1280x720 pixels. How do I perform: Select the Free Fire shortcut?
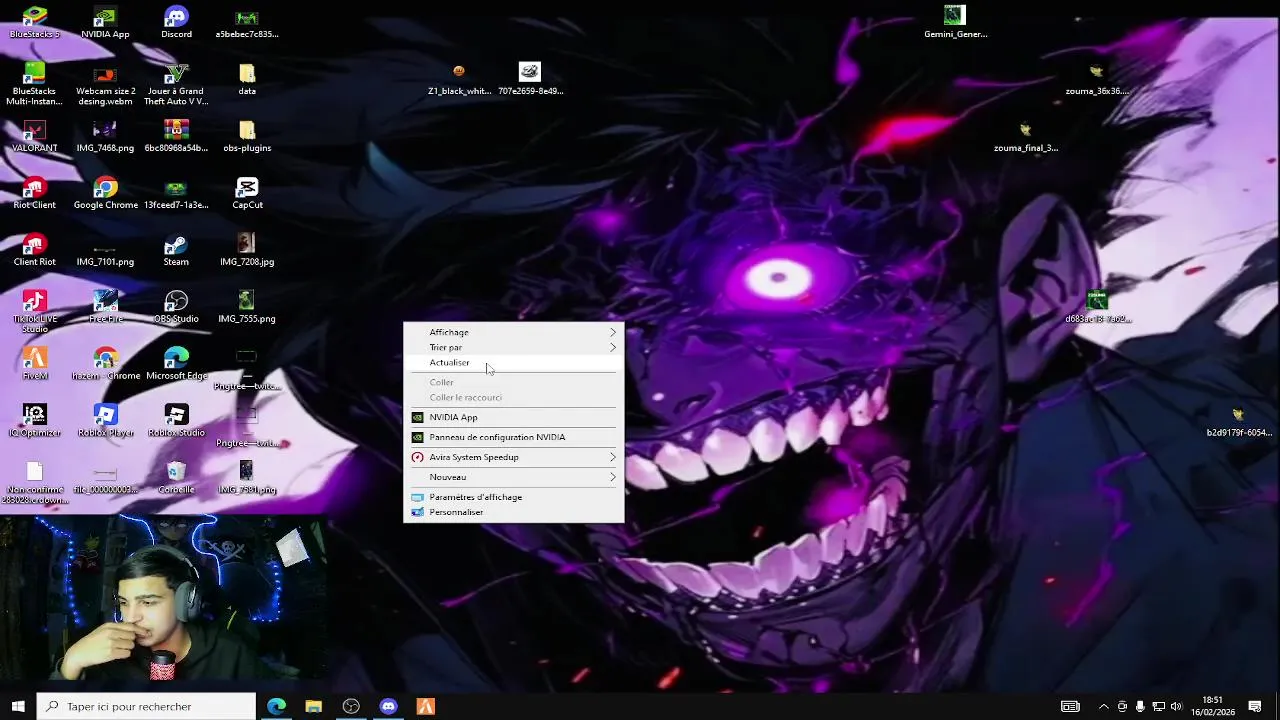pyautogui.click(x=105, y=307)
